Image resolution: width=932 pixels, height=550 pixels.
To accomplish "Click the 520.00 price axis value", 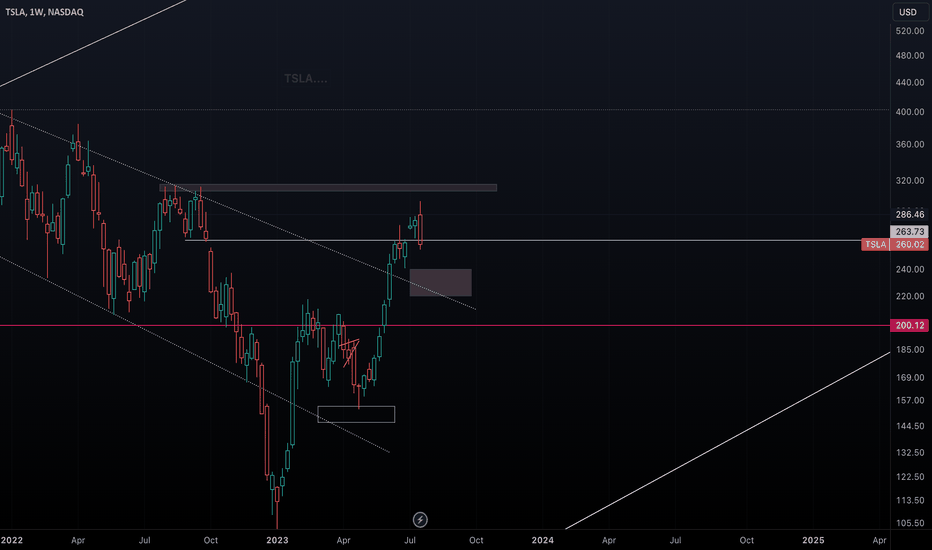I will tap(909, 31).
